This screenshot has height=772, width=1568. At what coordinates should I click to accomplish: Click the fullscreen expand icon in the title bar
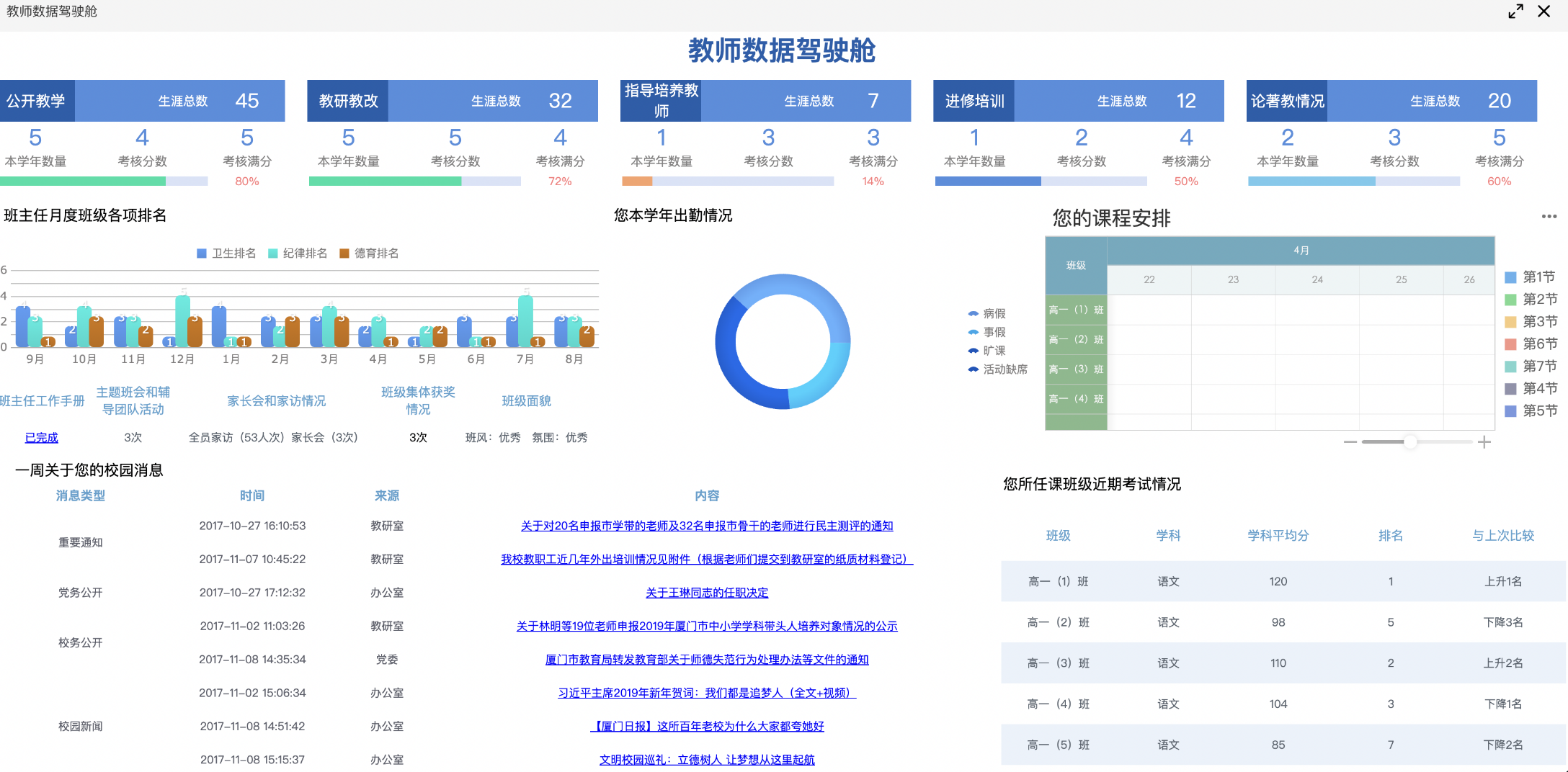[1515, 12]
